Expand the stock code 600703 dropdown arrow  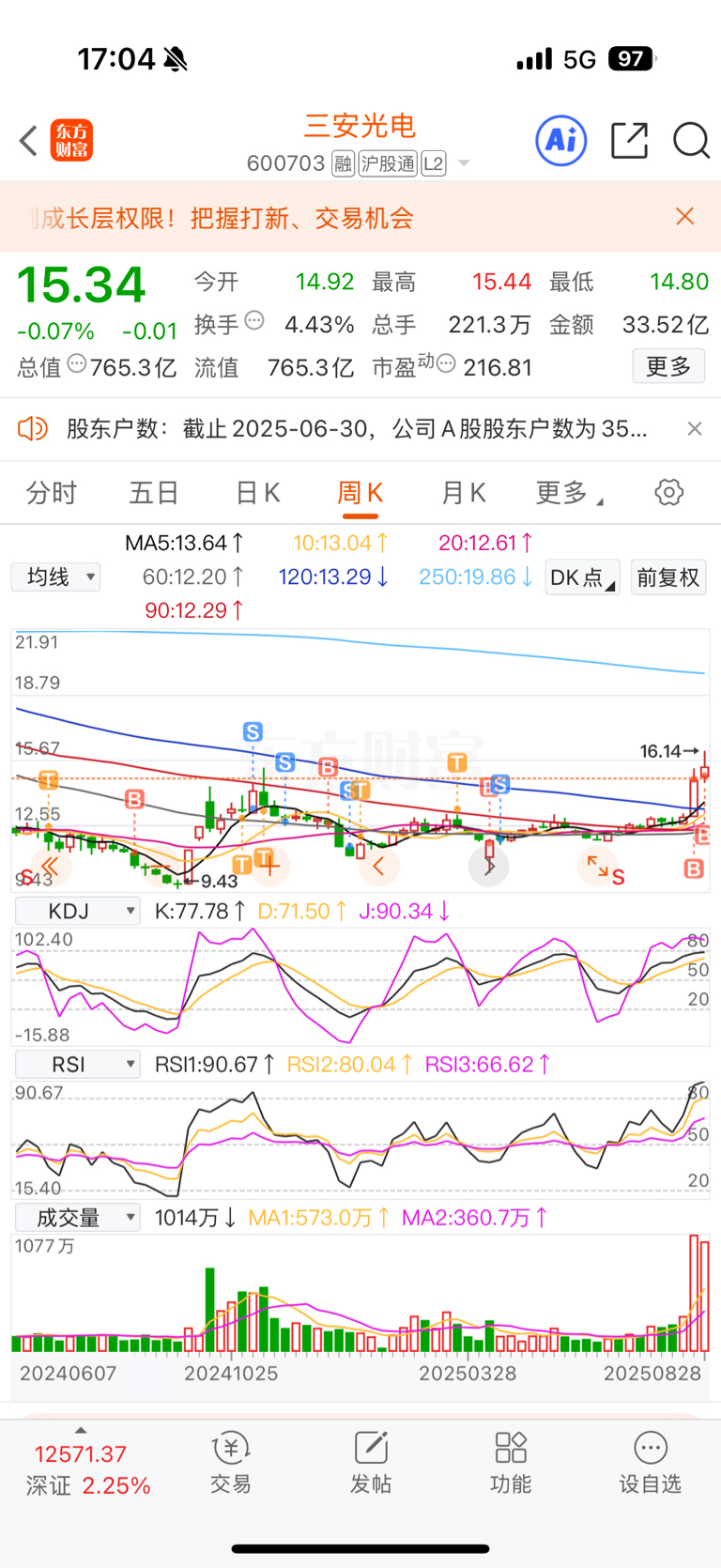click(x=464, y=163)
